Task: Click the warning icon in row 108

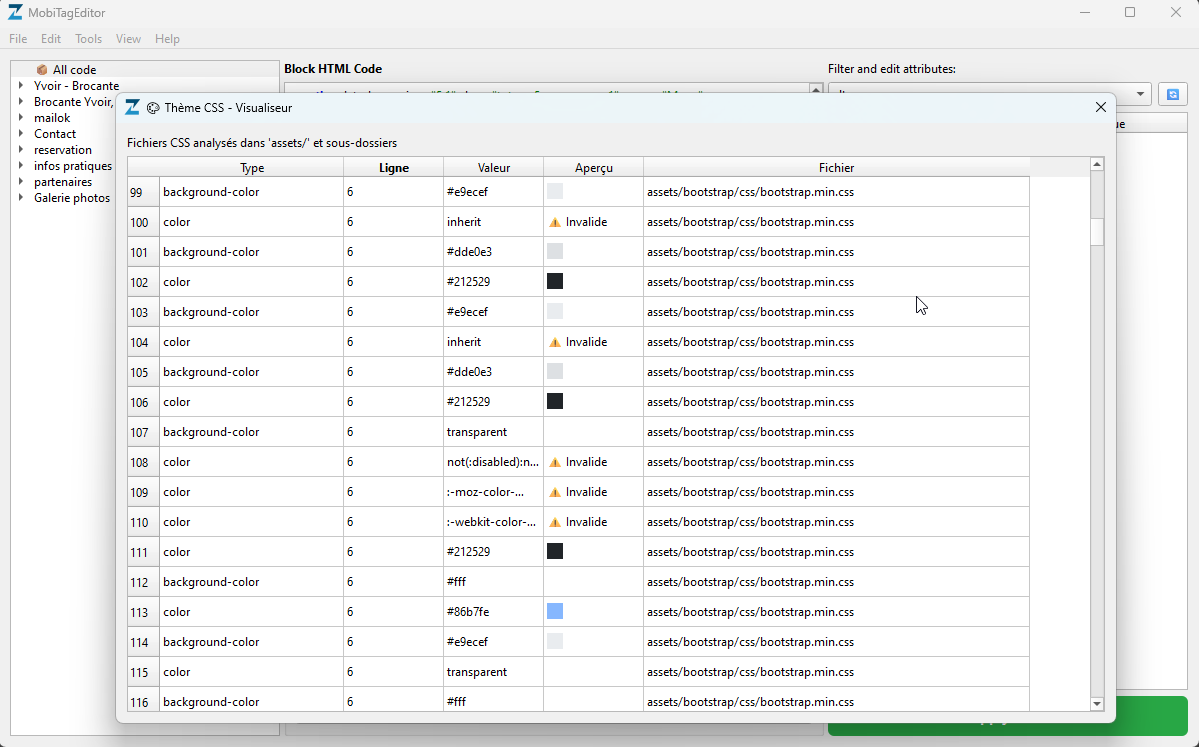Action: [555, 463]
